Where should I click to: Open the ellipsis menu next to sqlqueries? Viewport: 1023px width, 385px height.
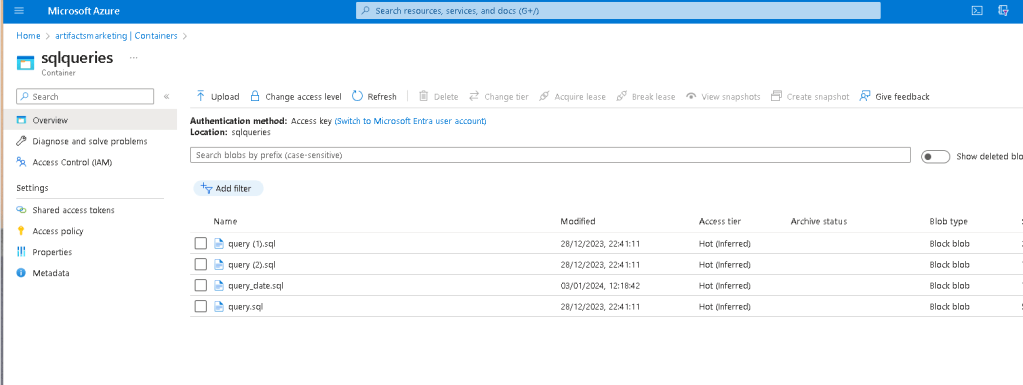(x=134, y=57)
